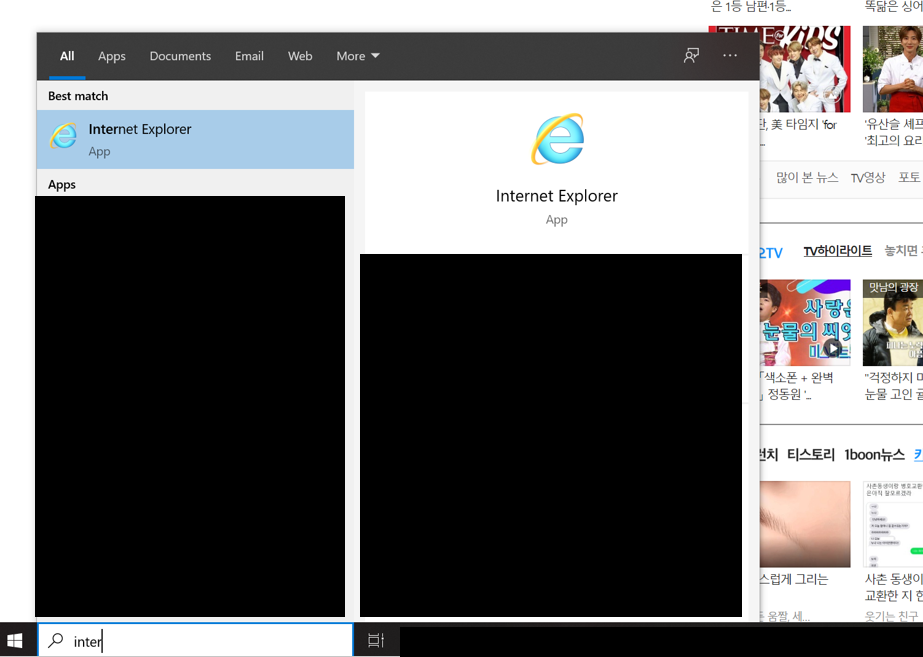Open the Windows Start button
Image resolution: width=923 pixels, height=657 pixels.
point(15,641)
